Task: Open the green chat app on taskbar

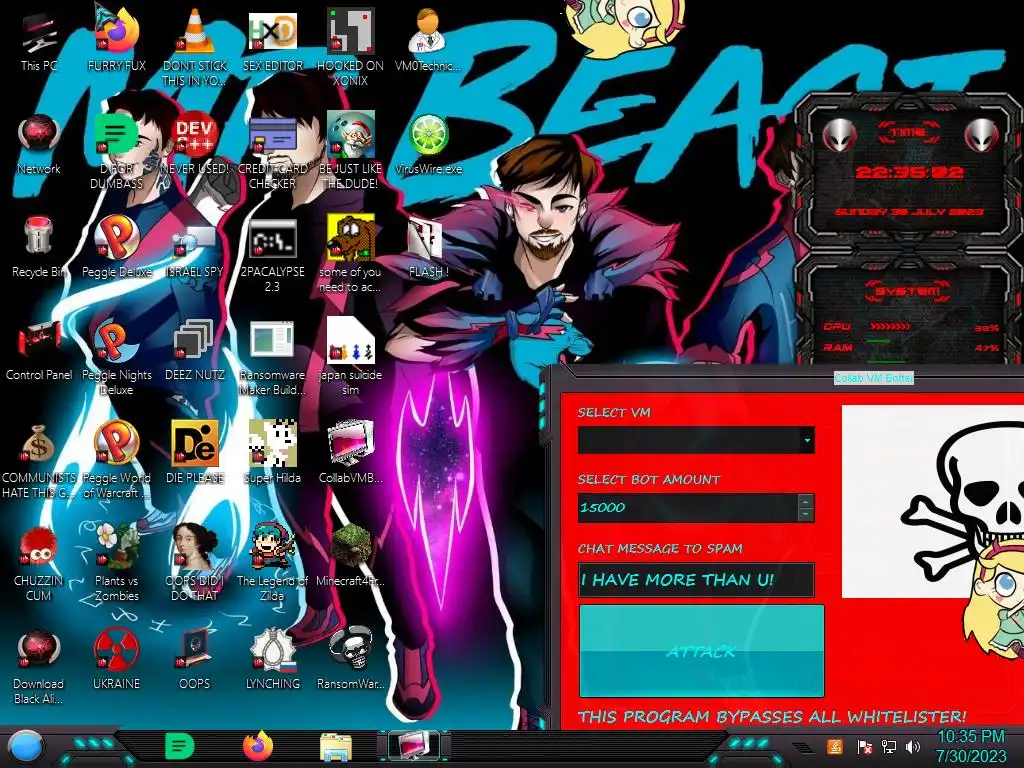Action: click(179, 746)
